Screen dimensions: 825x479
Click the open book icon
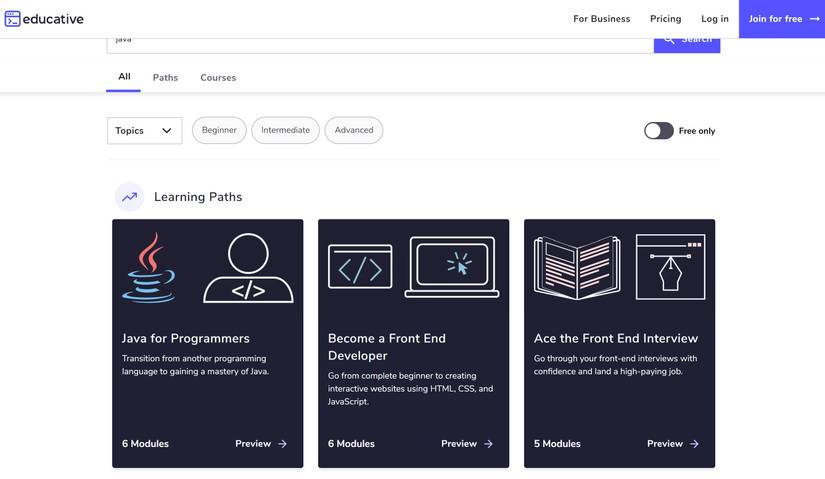click(x=577, y=267)
